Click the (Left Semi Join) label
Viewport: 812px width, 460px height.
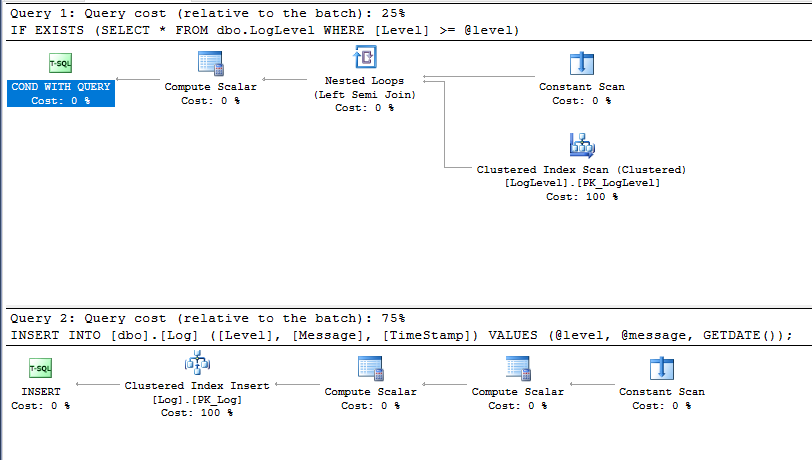364,94
